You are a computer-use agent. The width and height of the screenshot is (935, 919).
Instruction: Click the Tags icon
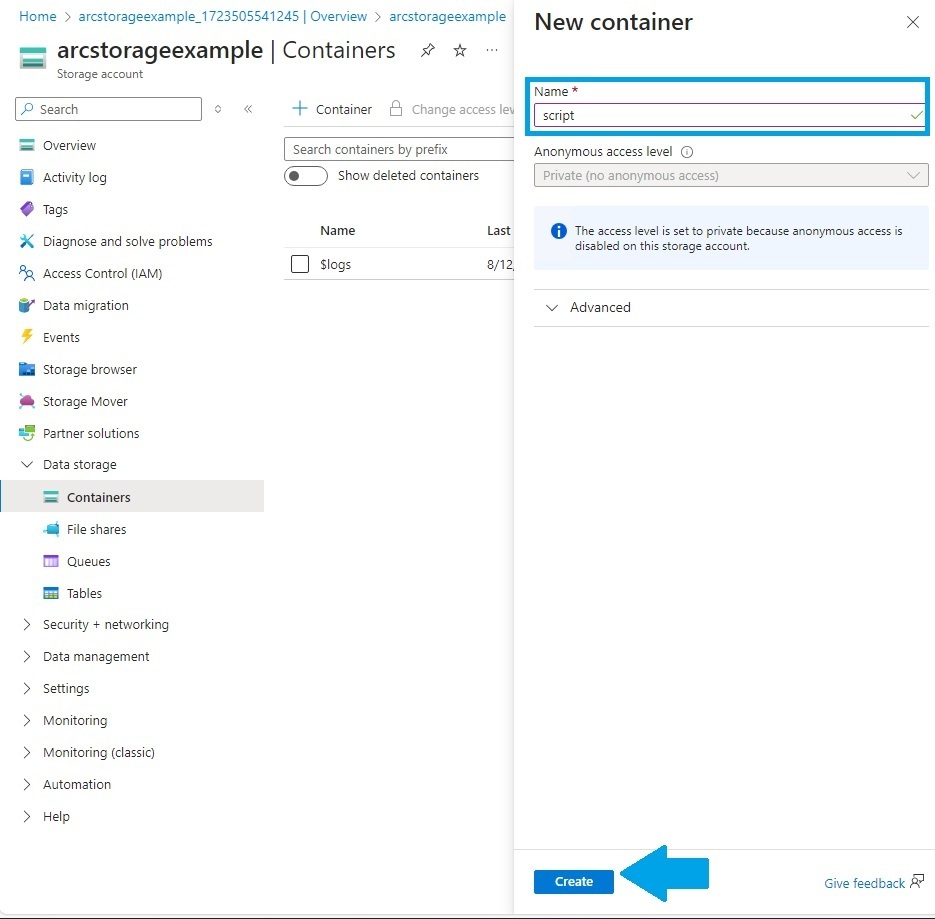pyautogui.click(x=27, y=209)
